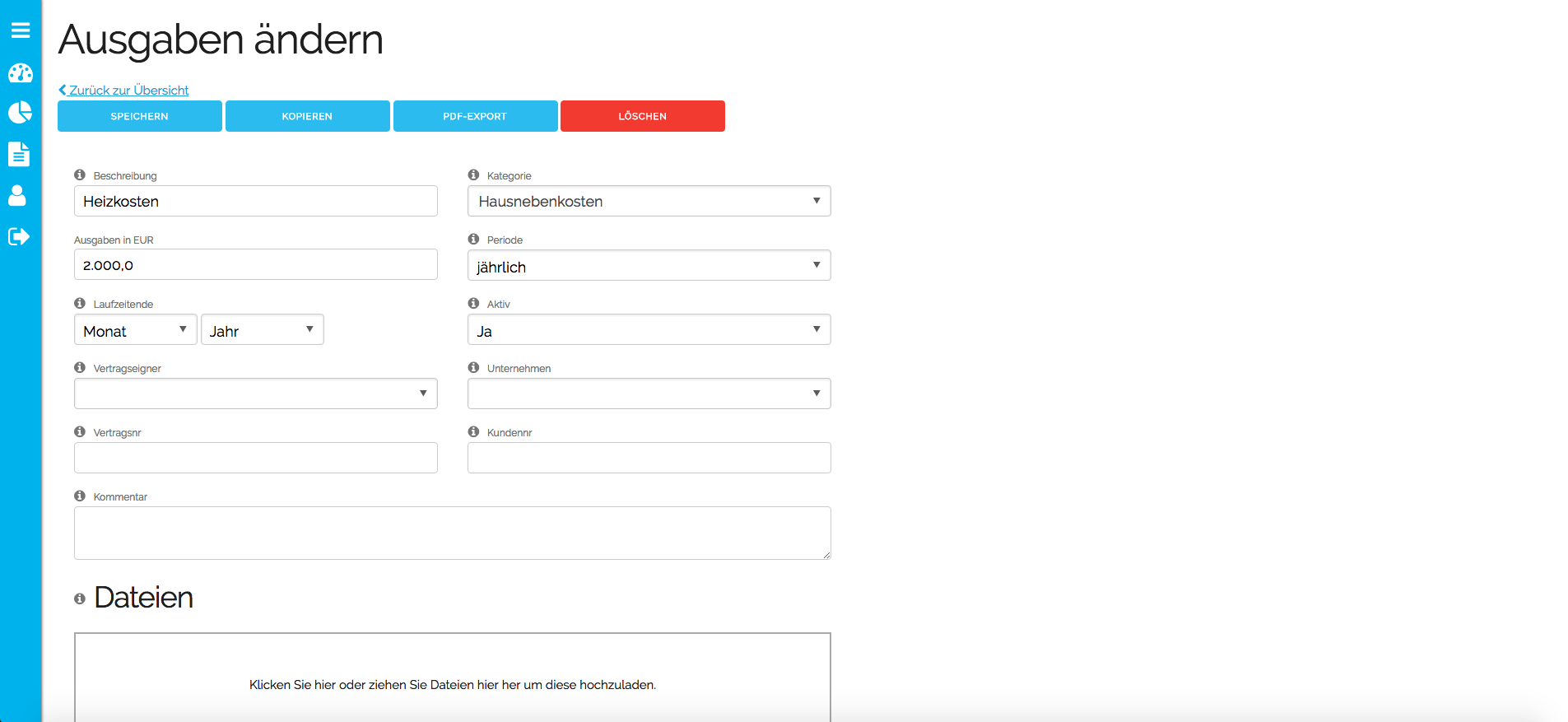Open the Periode dropdown set to jährlich
Viewport: 1568px width, 722px height.
[x=649, y=265]
